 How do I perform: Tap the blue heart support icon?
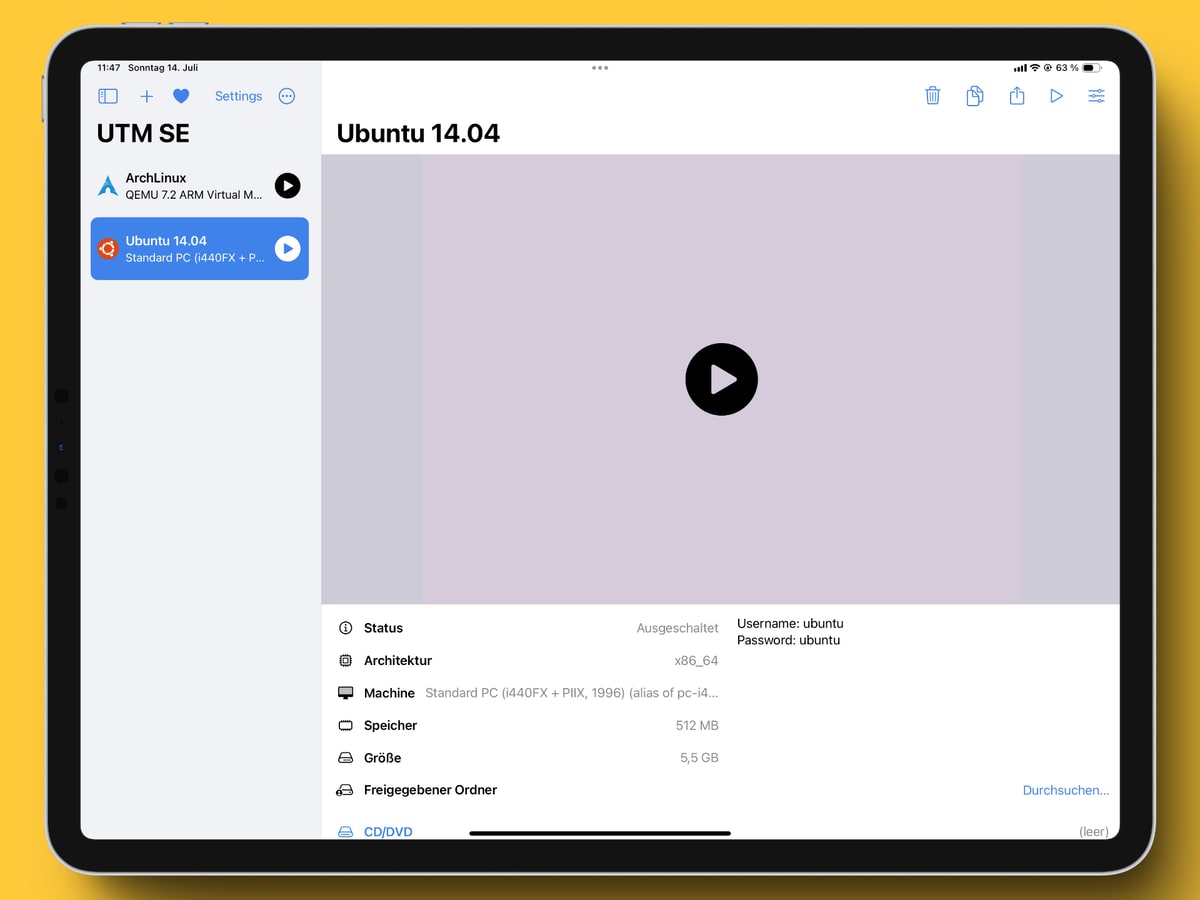coord(181,96)
